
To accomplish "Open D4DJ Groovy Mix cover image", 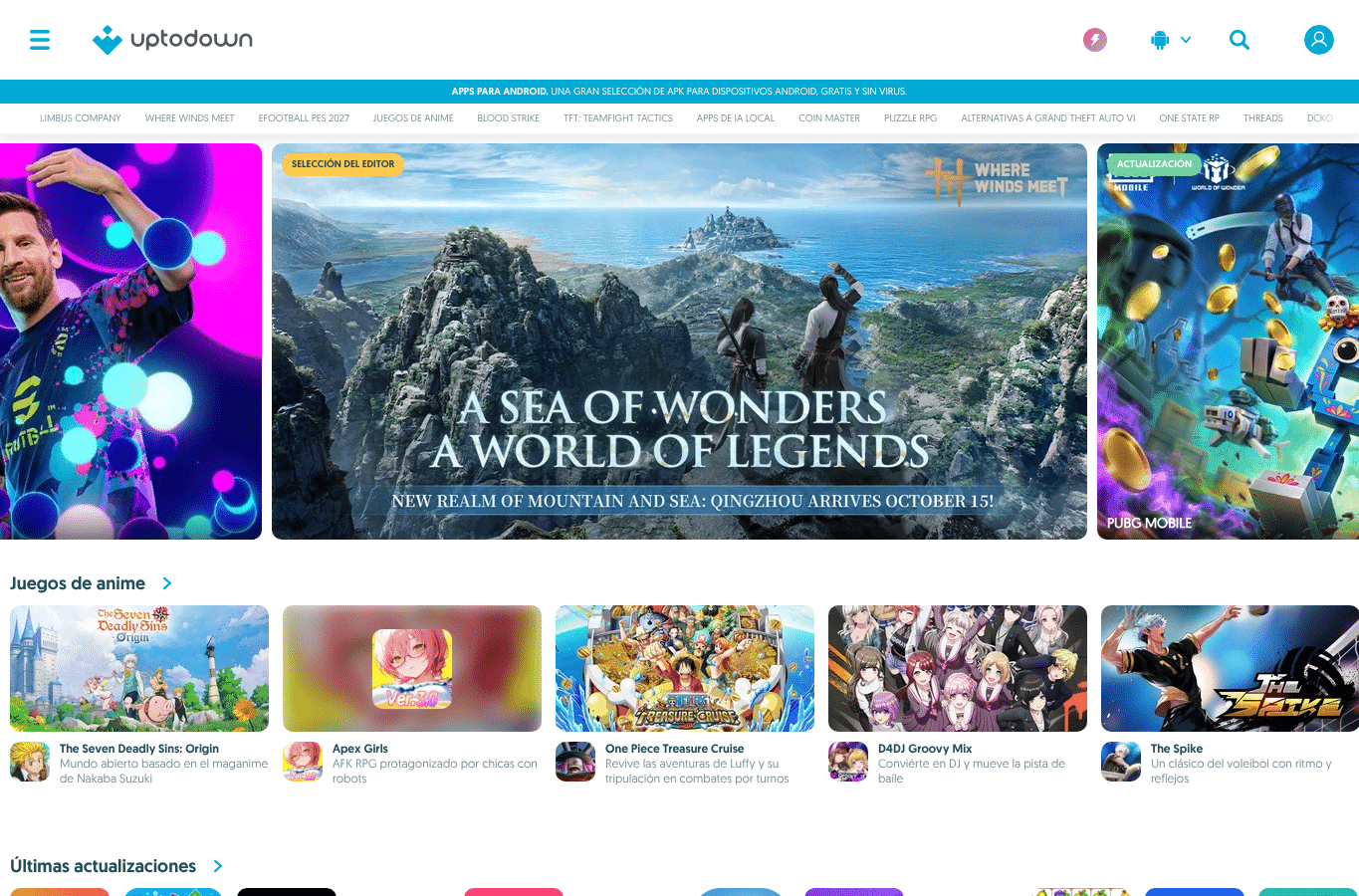I will click(958, 668).
